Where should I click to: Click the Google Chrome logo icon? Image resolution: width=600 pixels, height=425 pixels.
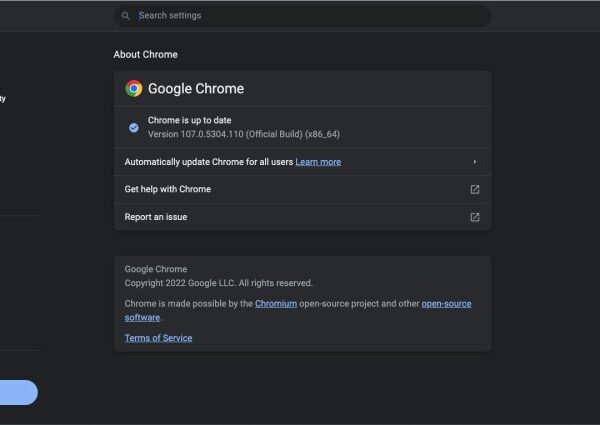pyautogui.click(x=134, y=88)
